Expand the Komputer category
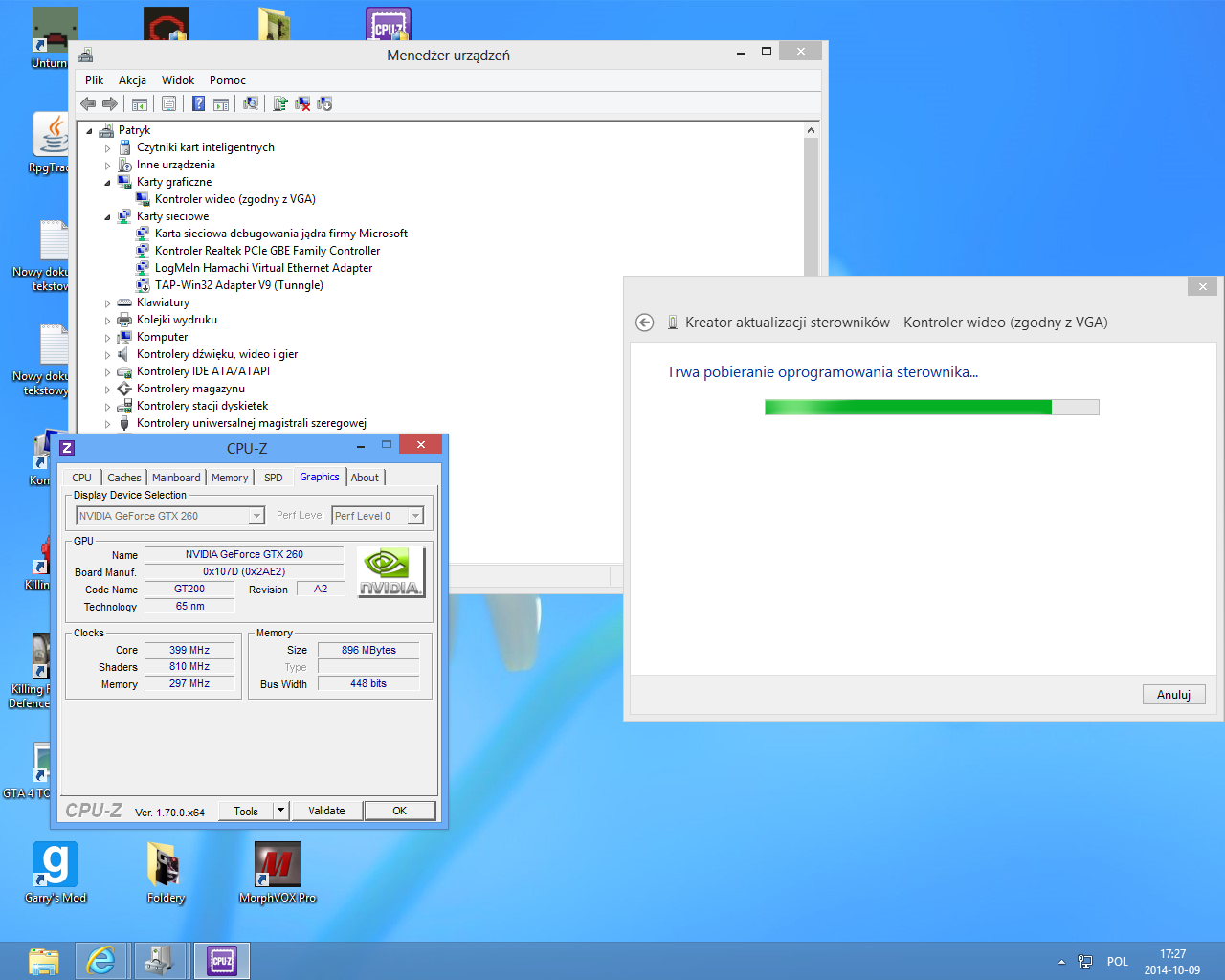This screenshot has width=1225, height=980. (x=107, y=338)
